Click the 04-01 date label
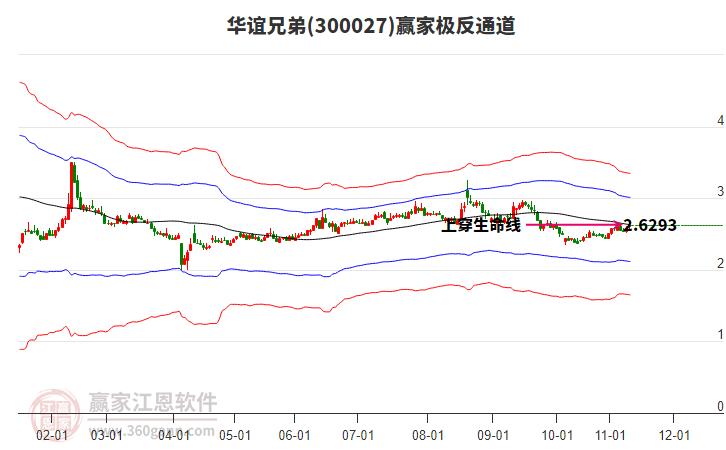This screenshot has height=450, width=726. click(174, 435)
